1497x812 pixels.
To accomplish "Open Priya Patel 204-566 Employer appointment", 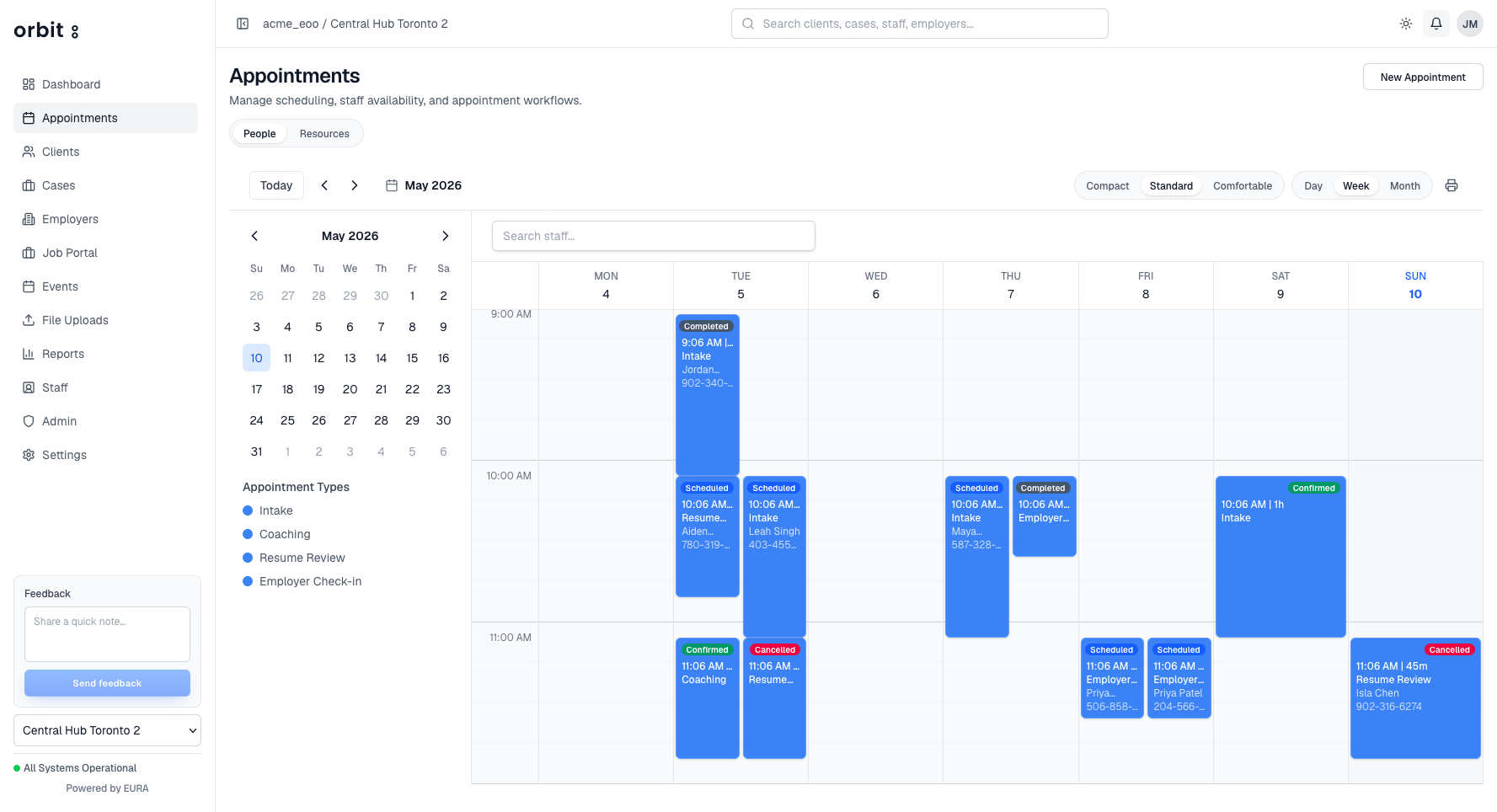I will [1179, 678].
